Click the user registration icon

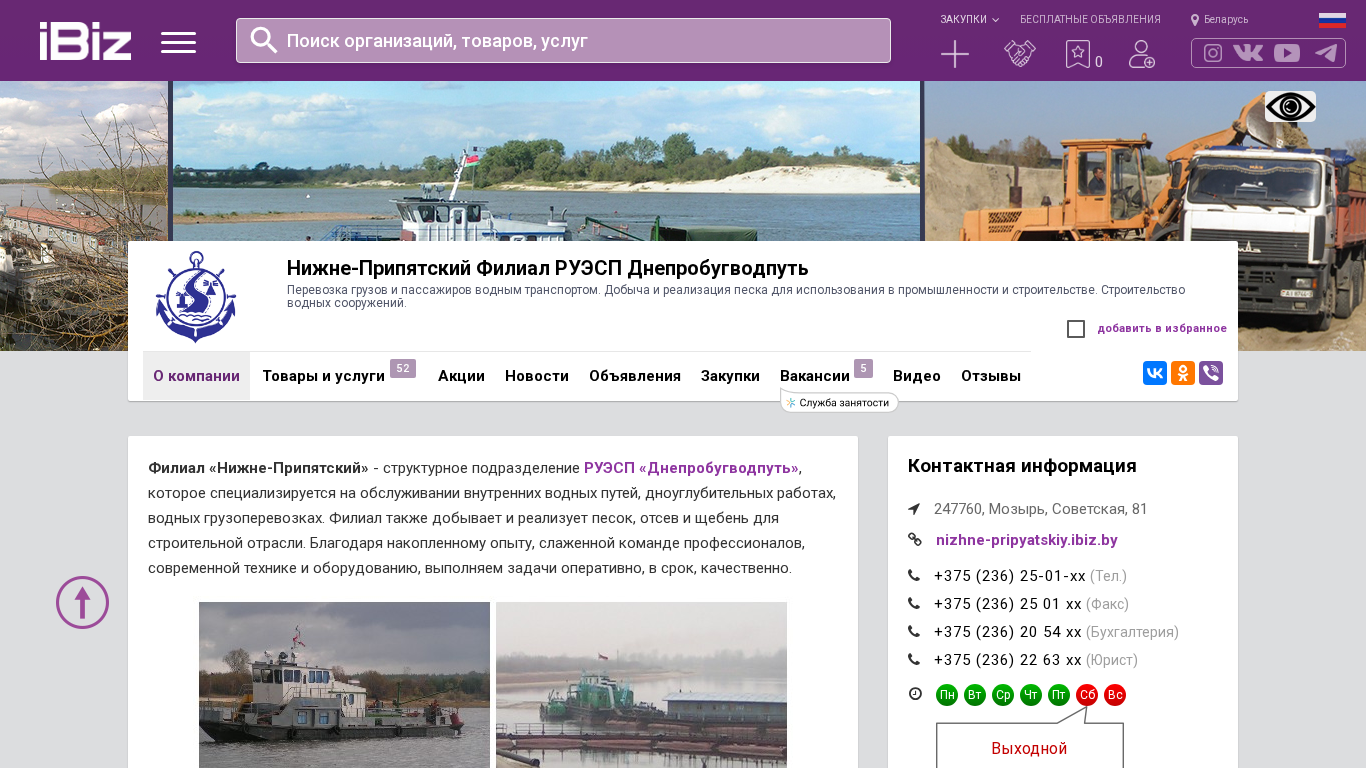point(1142,54)
